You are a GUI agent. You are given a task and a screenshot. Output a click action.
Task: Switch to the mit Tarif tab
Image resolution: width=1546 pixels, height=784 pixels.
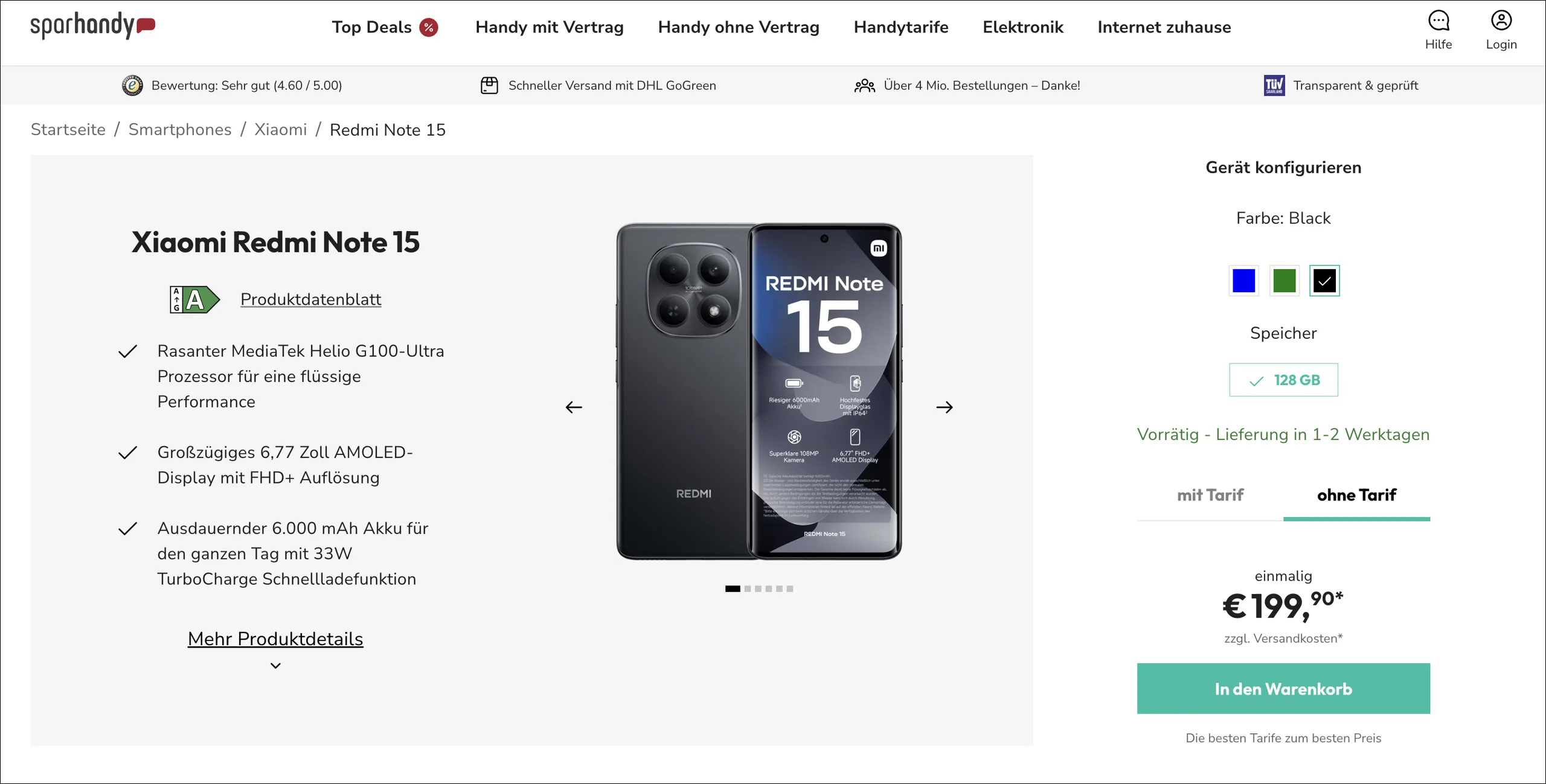[x=1210, y=495]
